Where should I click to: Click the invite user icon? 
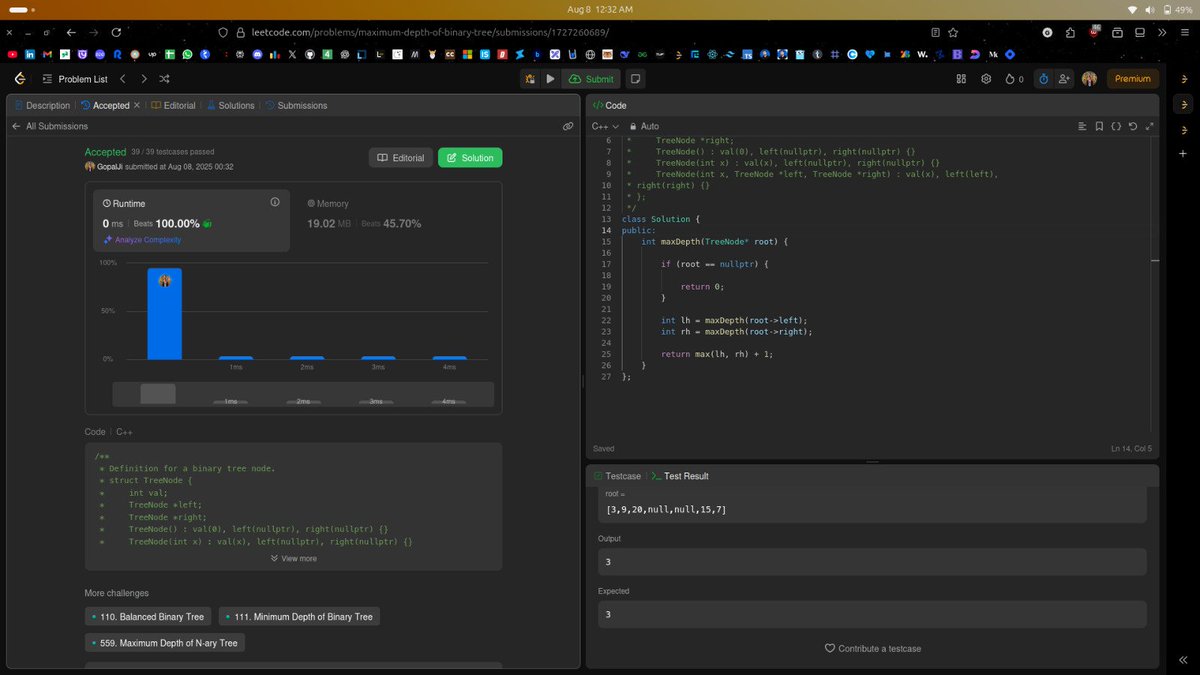(x=1064, y=79)
